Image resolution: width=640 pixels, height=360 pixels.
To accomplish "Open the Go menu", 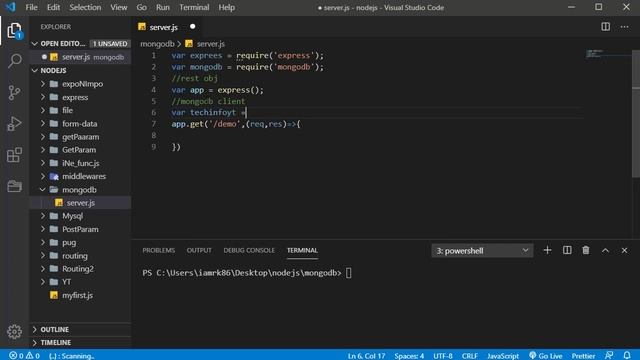I will pos(141,7).
